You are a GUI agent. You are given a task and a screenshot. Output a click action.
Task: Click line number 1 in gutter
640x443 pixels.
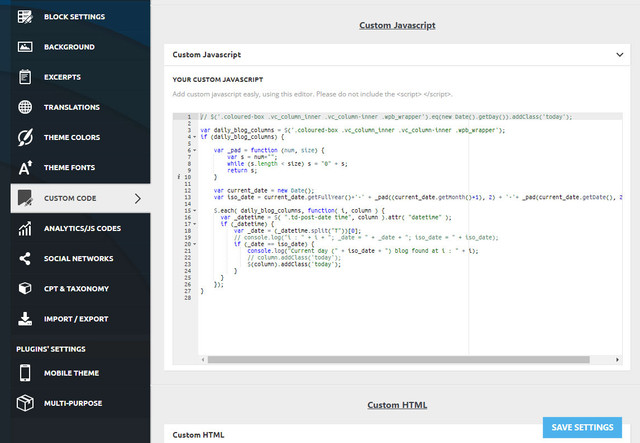[189, 117]
